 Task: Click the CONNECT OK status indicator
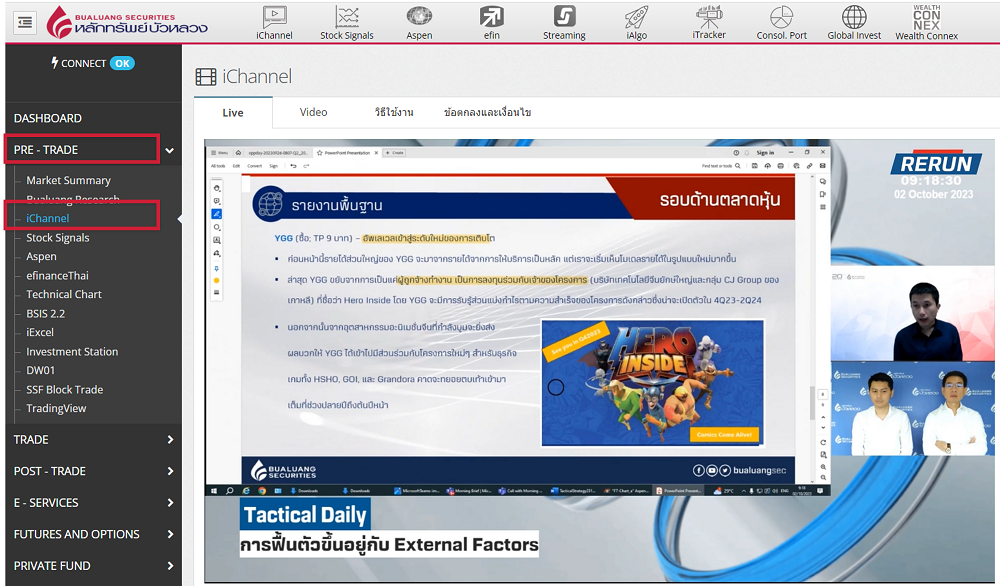(x=93, y=63)
